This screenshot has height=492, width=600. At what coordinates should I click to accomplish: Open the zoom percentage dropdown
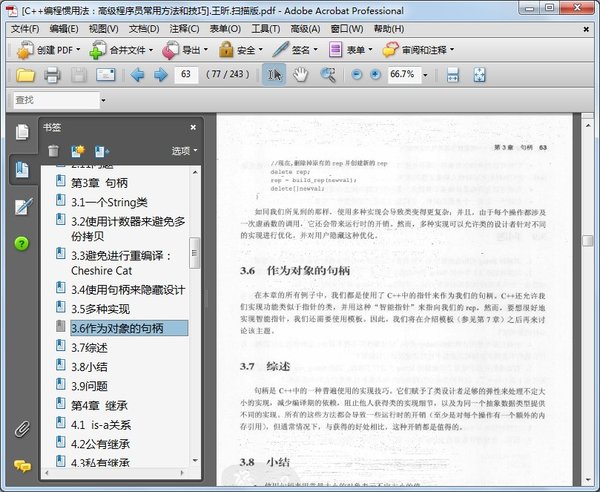pyautogui.click(x=426, y=75)
